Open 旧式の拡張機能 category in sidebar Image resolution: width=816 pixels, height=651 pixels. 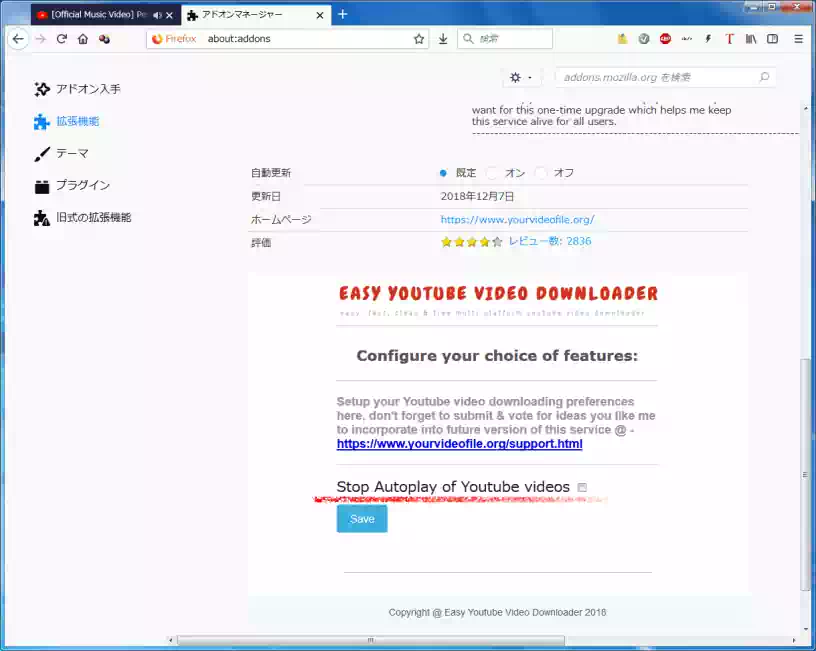[82, 218]
